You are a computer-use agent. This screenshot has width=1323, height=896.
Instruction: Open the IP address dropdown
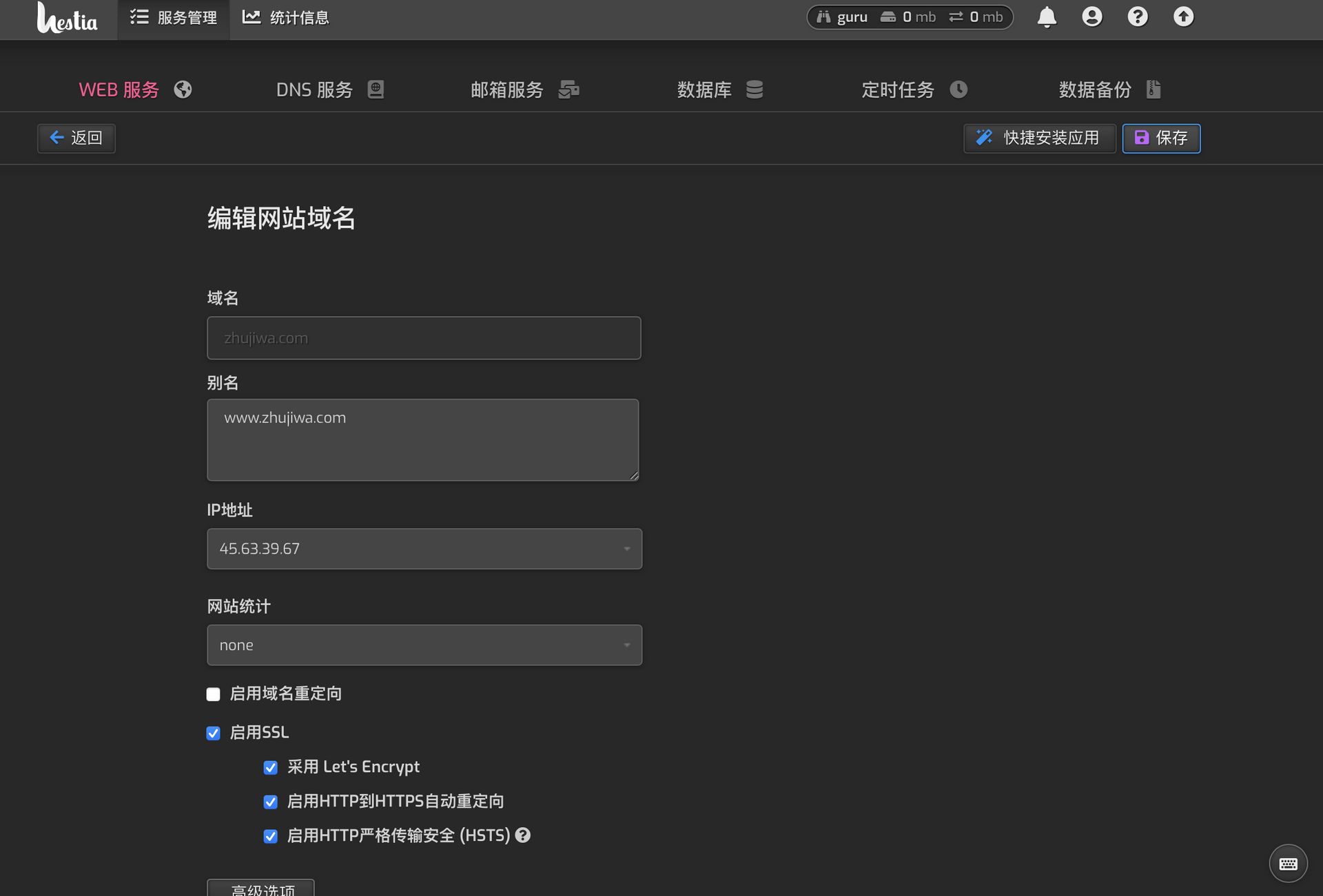(424, 549)
